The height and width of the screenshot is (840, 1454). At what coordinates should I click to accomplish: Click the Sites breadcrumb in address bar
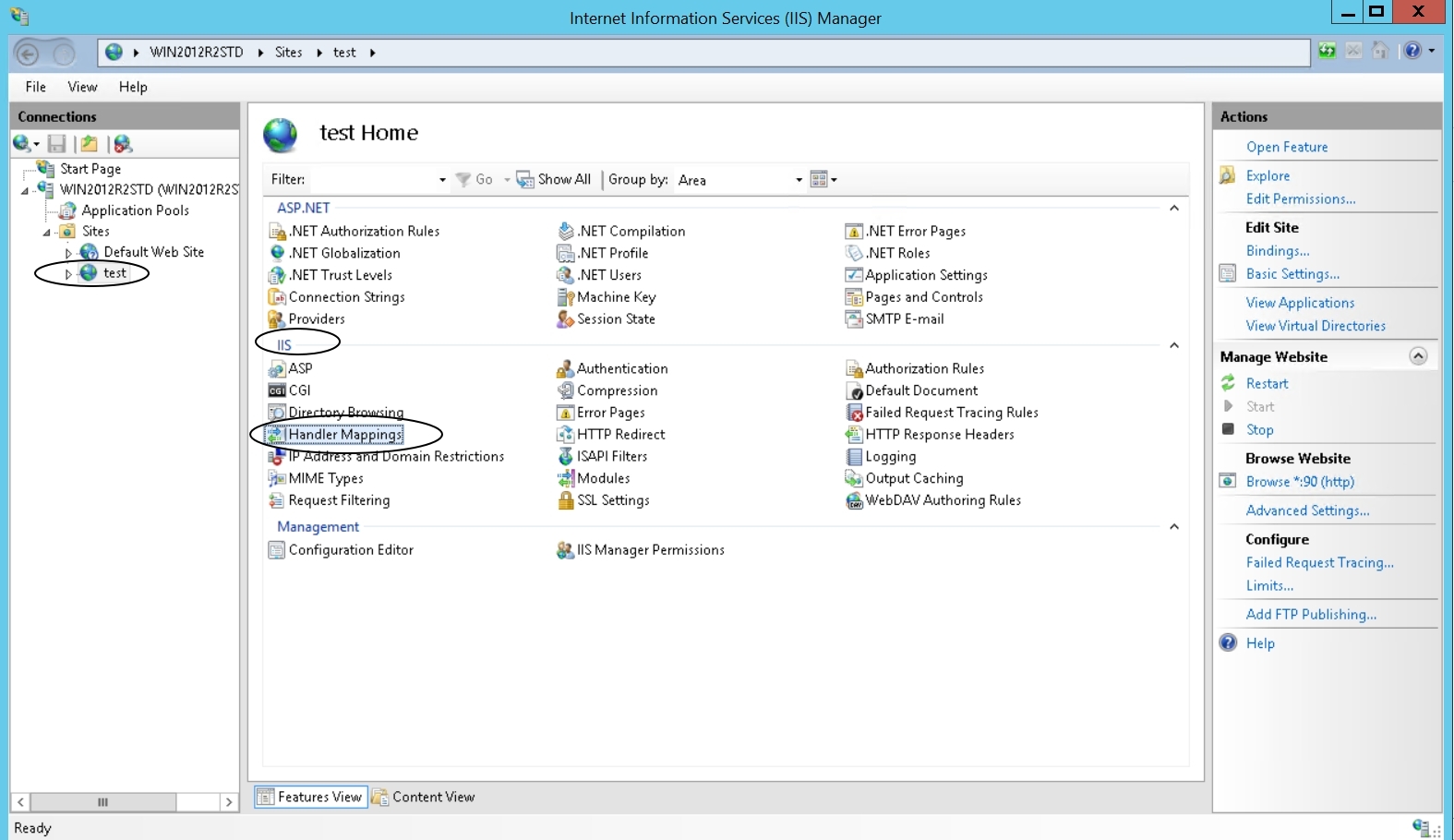click(289, 53)
